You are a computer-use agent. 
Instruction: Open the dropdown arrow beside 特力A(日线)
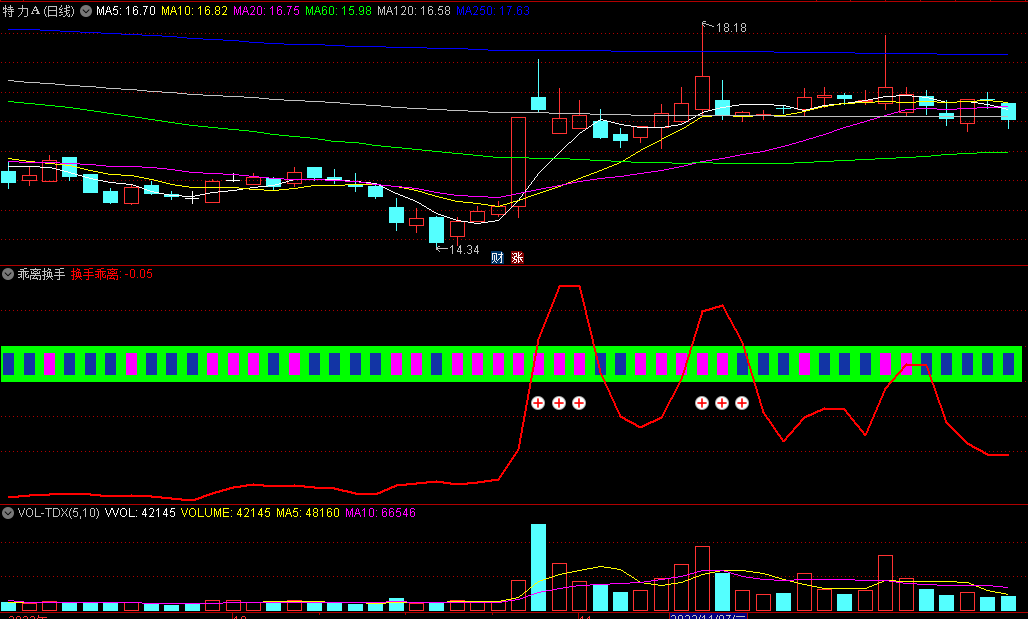(x=86, y=11)
